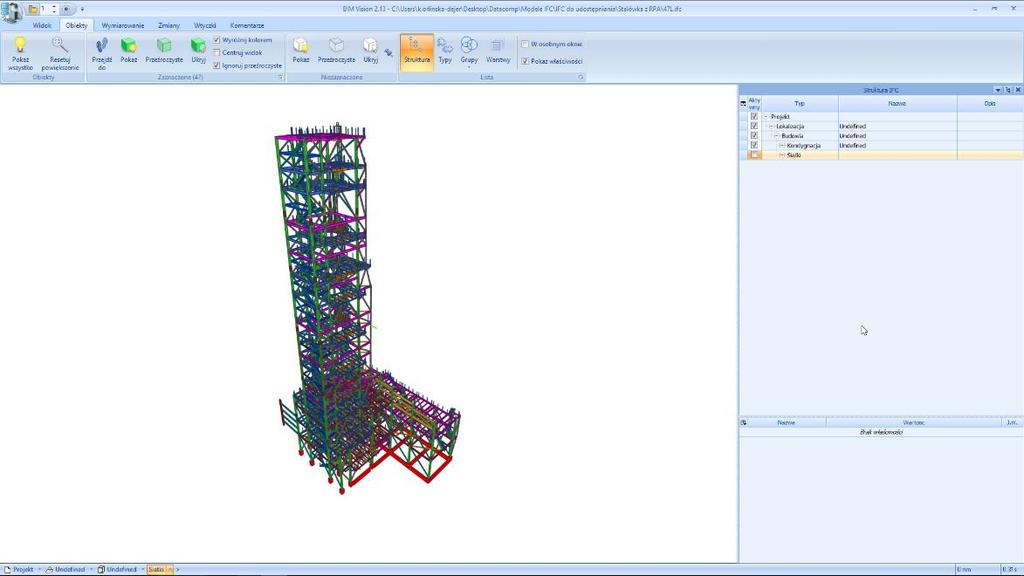
Task: Click the Resetuj powiększenie magnifier icon
Action: (x=60, y=45)
